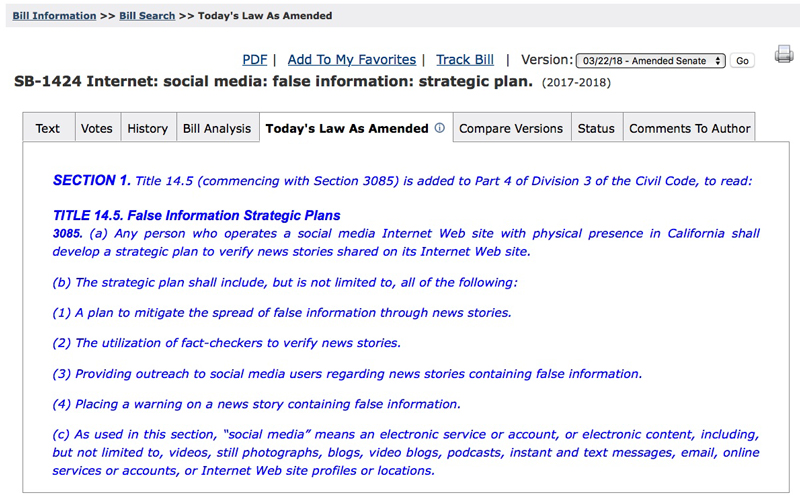Navigate to Bill Search breadcrumb
800x498 pixels.
147,16
